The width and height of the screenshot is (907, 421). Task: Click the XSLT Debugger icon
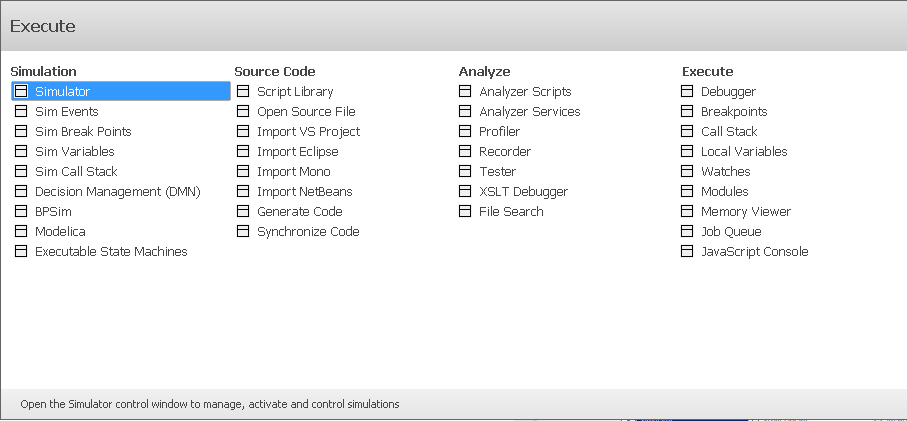465,192
